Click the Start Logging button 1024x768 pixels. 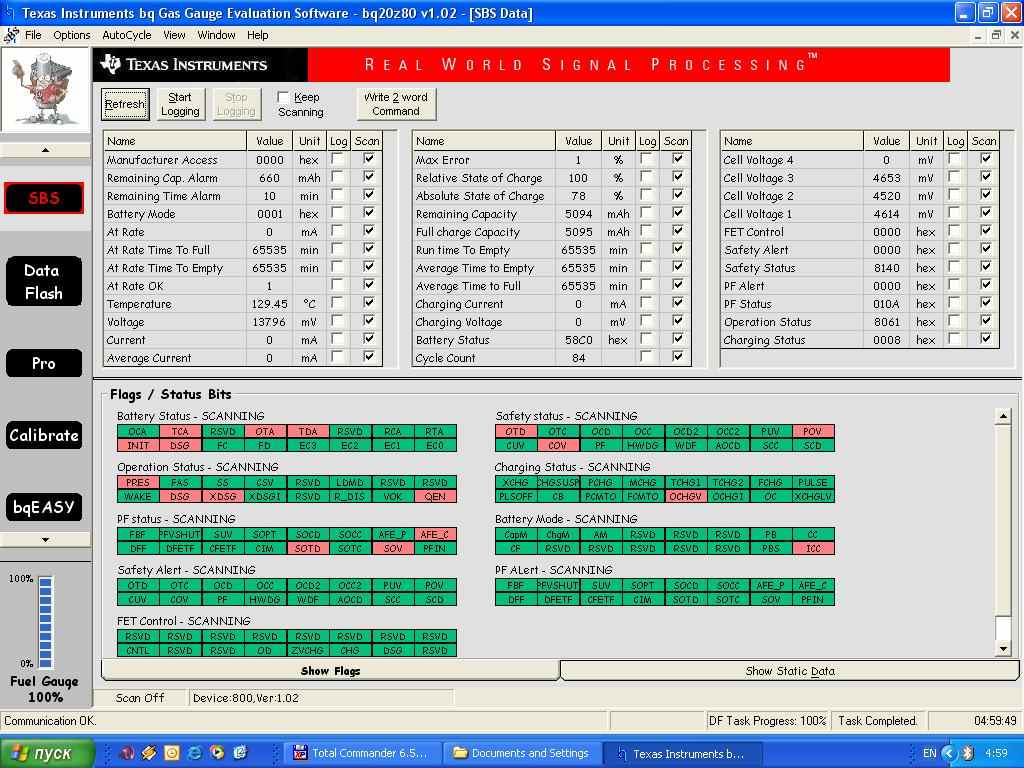coord(180,104)
